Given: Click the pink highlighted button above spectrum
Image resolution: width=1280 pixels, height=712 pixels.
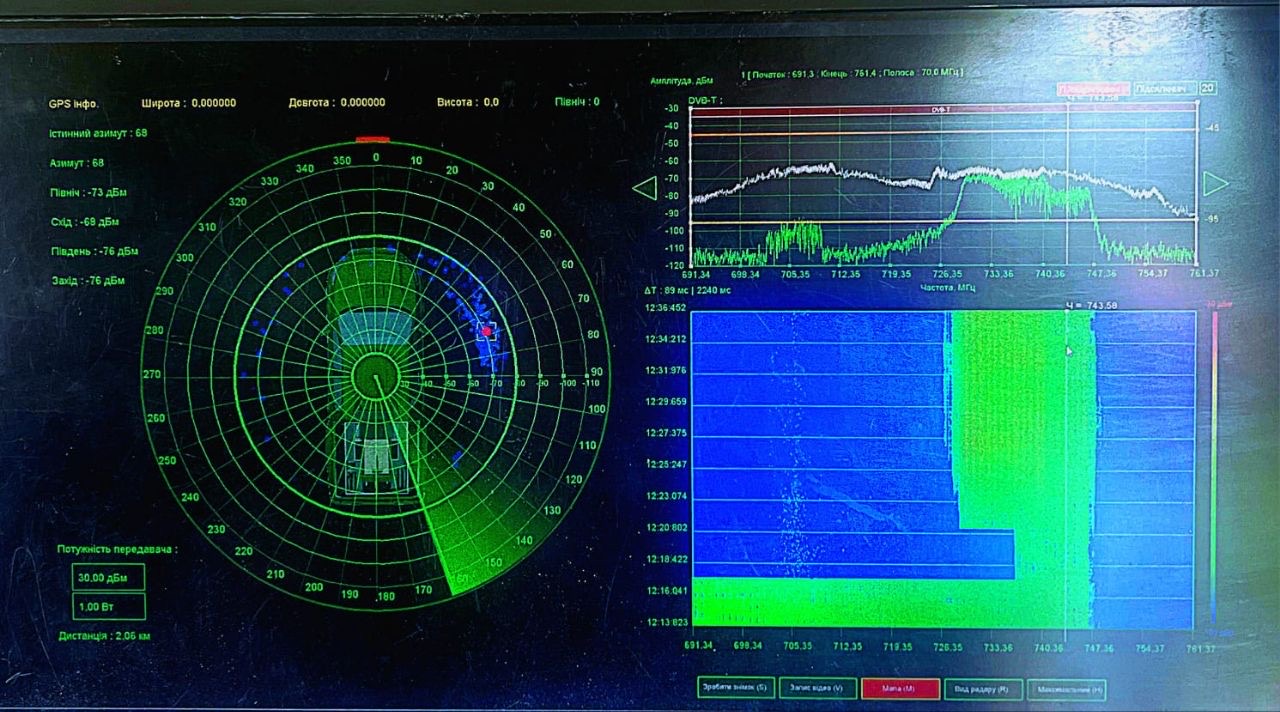Looking at the screenshot, I should point(1093,89).
